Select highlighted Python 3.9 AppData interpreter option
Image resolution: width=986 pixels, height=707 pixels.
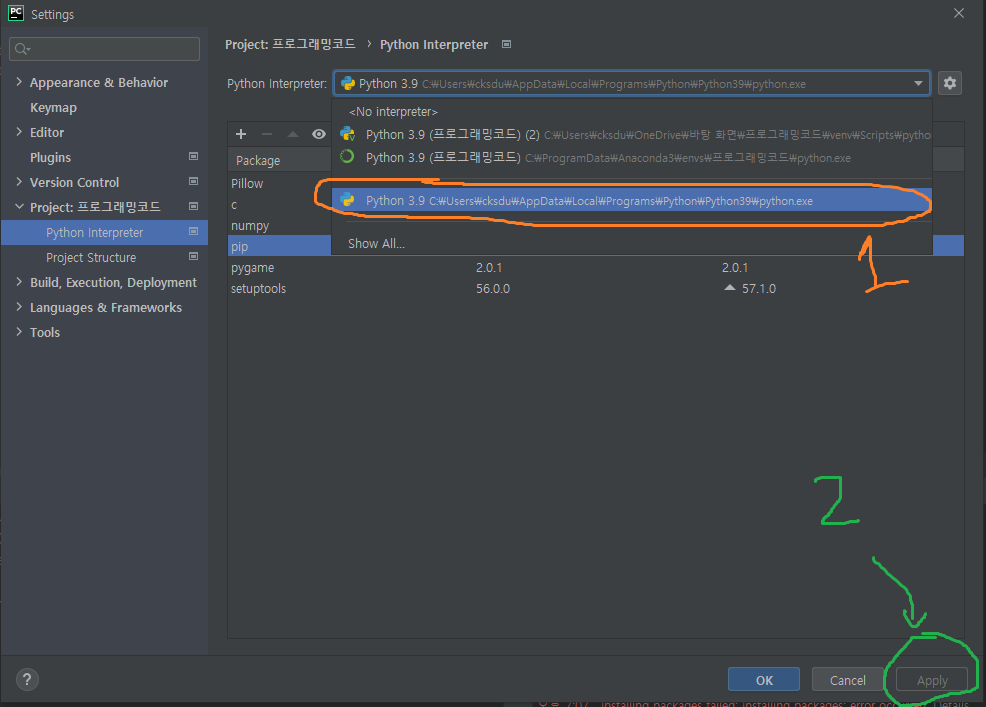tap(632, 201)
